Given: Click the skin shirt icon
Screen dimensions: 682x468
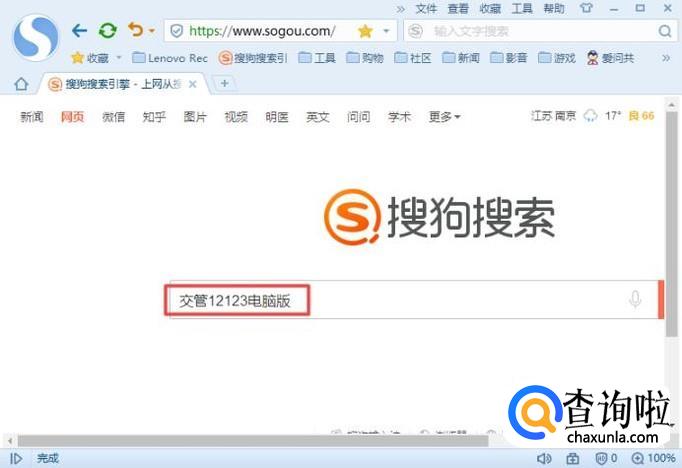Looking at the screenshot, I should pyautogui.click(x=586, y=8).
